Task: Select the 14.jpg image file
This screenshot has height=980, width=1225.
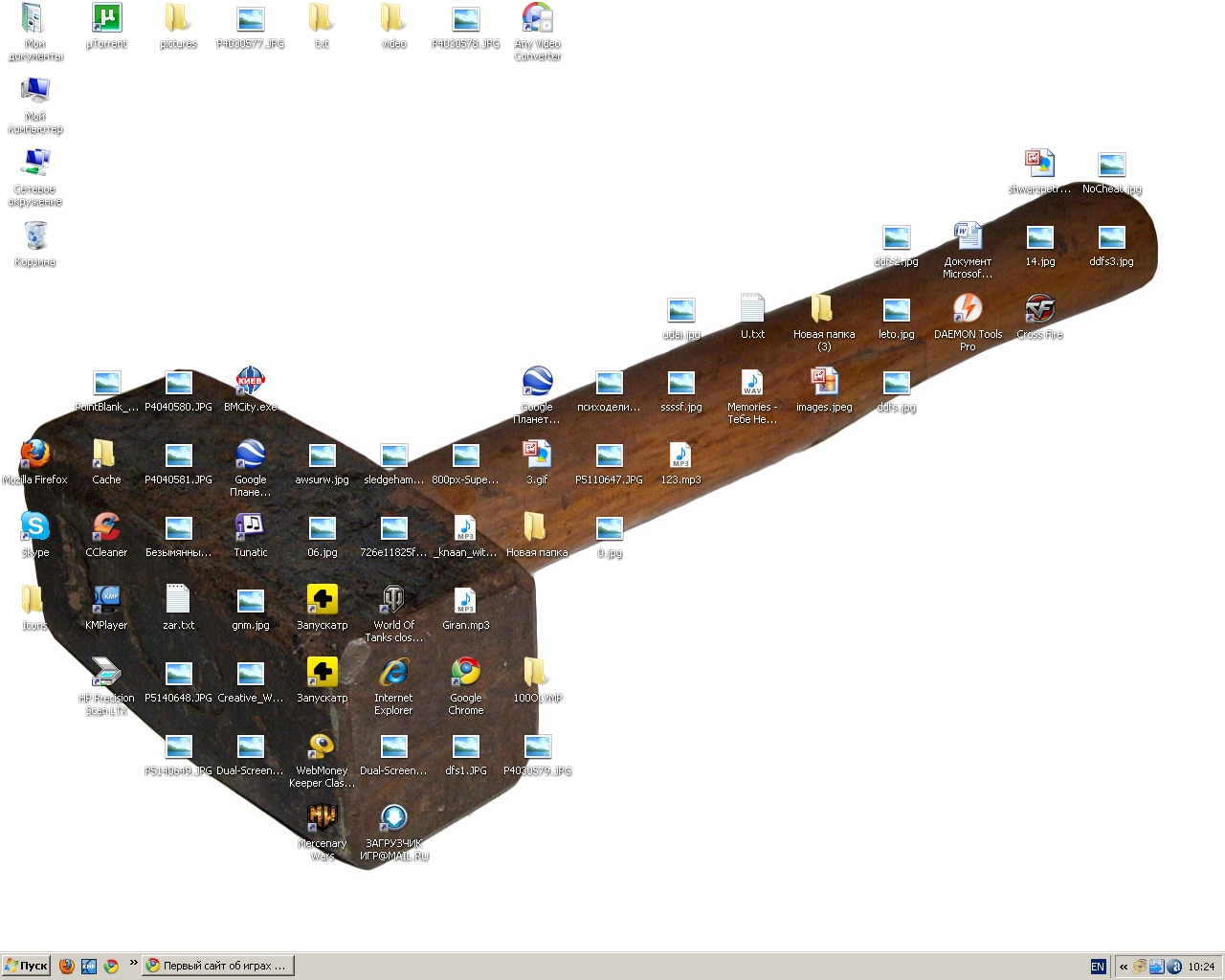Action: coord(1039,244)
